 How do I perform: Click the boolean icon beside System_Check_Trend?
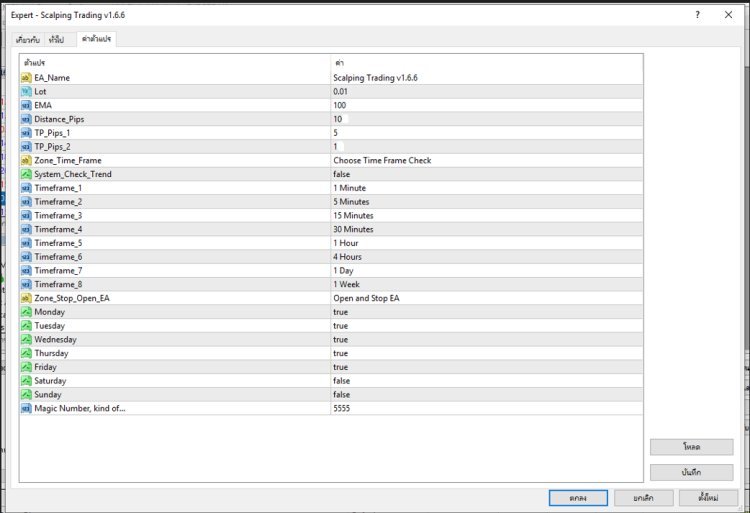26,174
